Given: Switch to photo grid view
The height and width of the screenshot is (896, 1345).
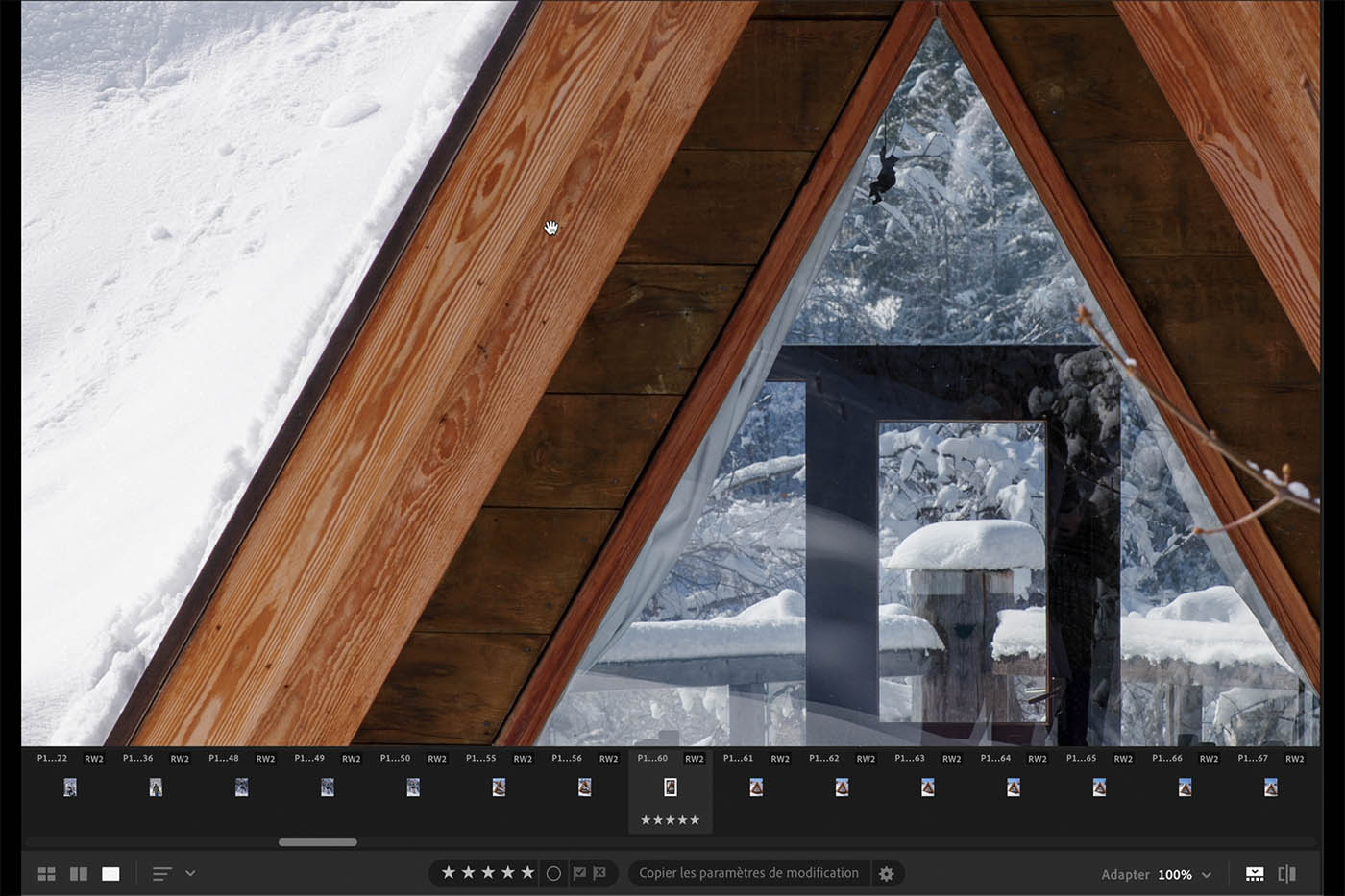Looking at the screenshot, I should coord(46,874).
